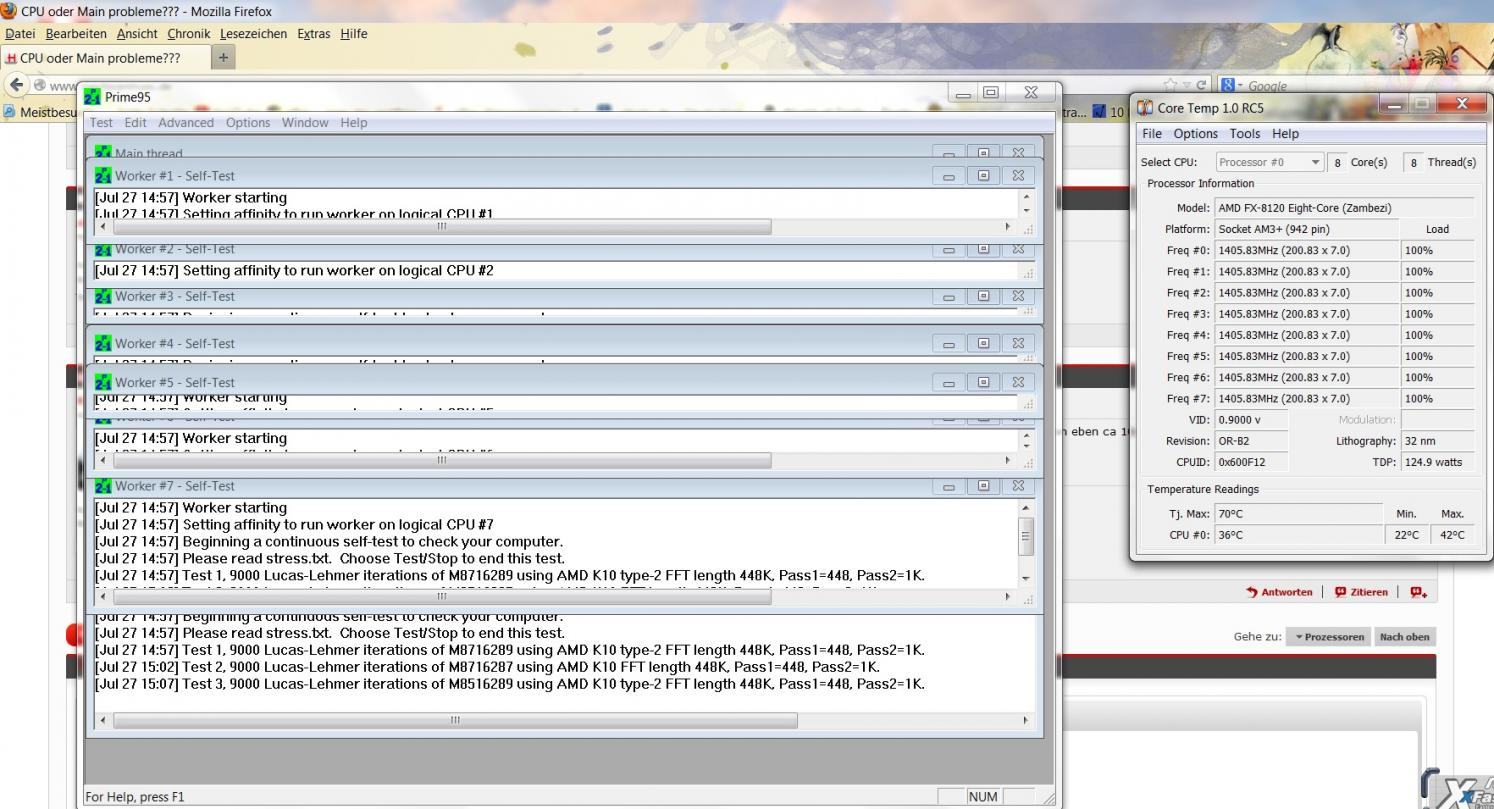Image resolution: width=1494 pixels, height=809 pixels.
Task: Click Worker #7 horizontal scrollbar thumb
Action: click(442, 597)
